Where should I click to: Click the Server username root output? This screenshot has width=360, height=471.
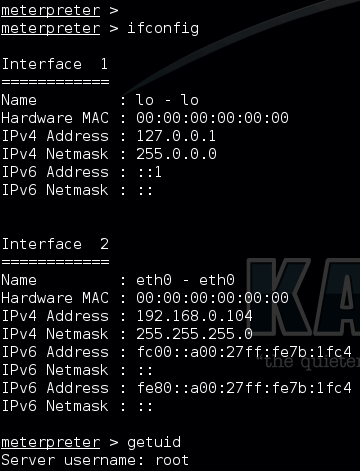point(95,460)
